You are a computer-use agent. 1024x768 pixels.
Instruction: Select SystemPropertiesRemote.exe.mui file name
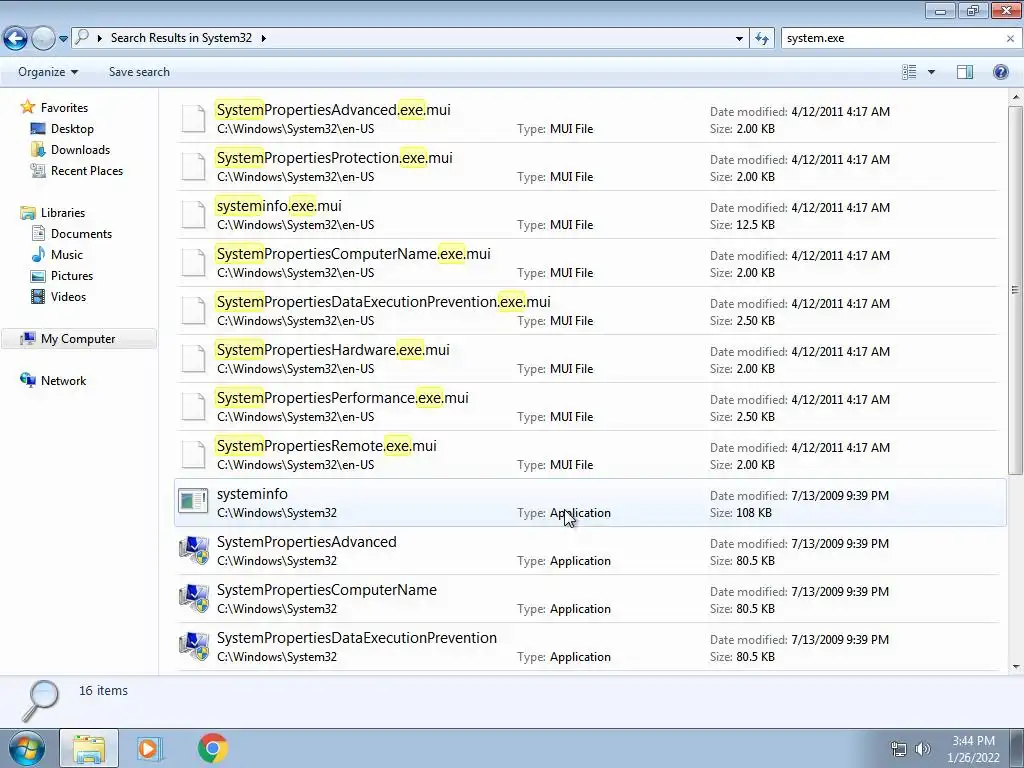[327, 446]
